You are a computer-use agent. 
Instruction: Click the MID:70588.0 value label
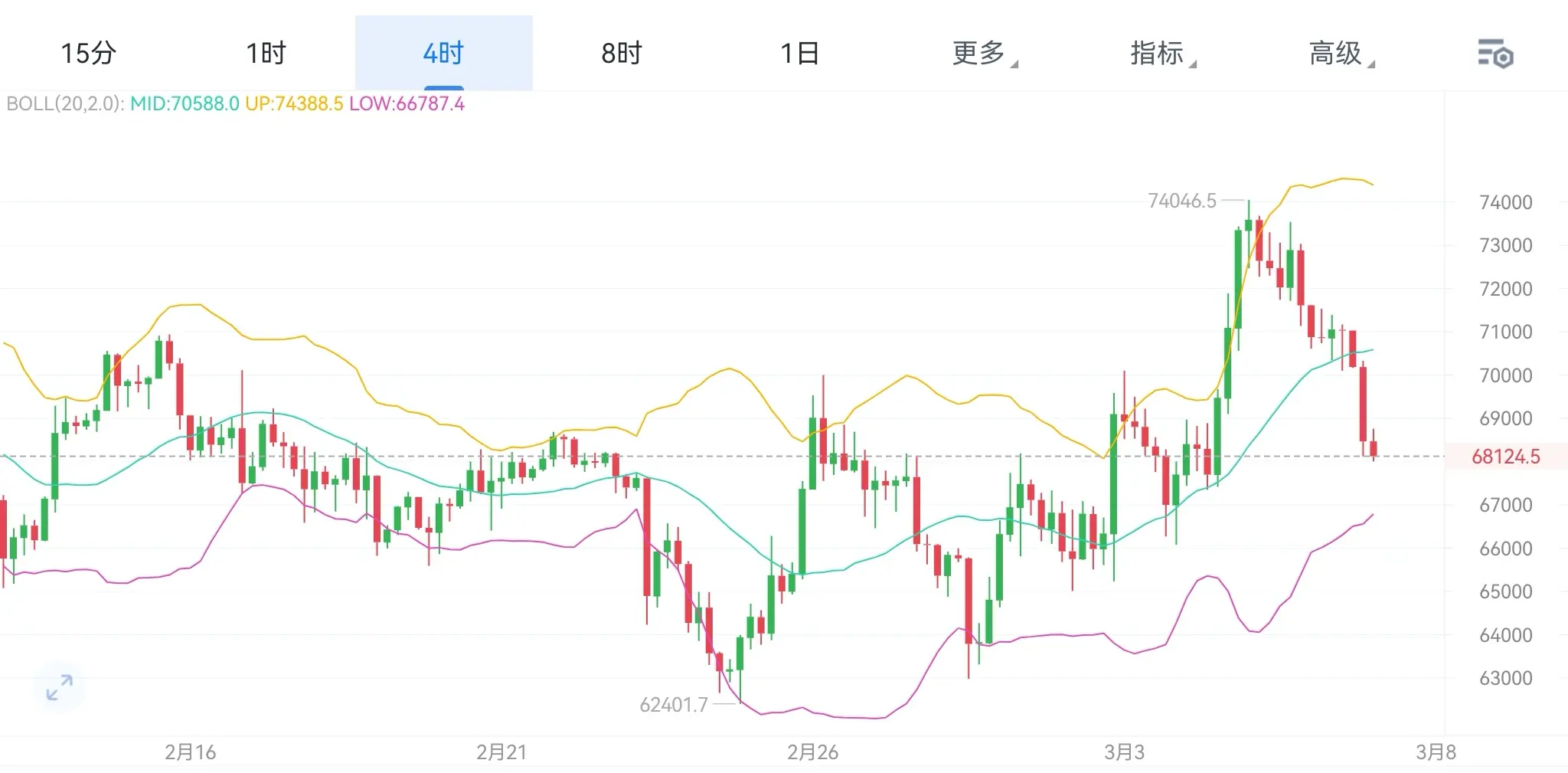click(185, 103)
